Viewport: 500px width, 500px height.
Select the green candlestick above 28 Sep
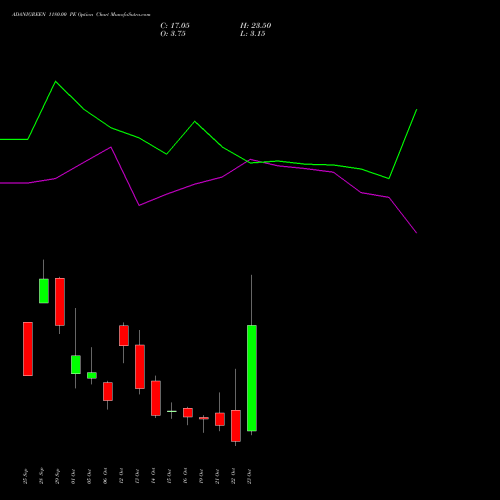[x=44, y=291]
